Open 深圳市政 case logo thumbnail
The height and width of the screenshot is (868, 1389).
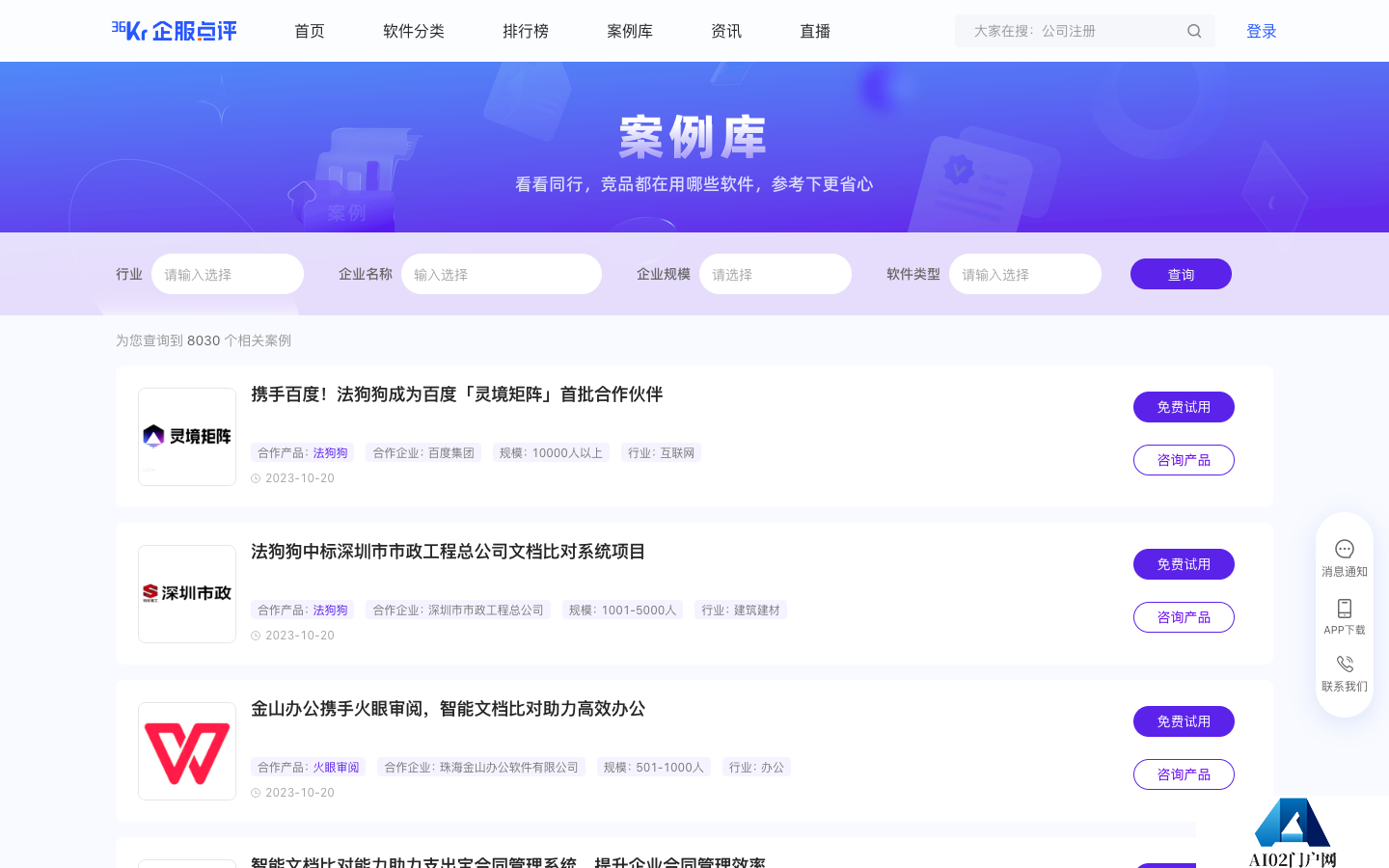click(x=187, y=594)
